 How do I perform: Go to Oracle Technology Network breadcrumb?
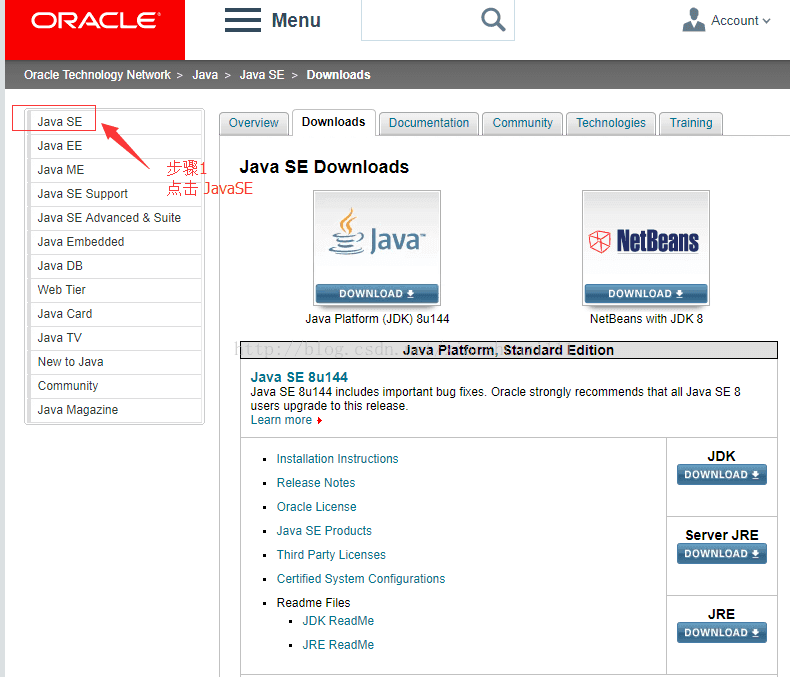tap(97, 75)
